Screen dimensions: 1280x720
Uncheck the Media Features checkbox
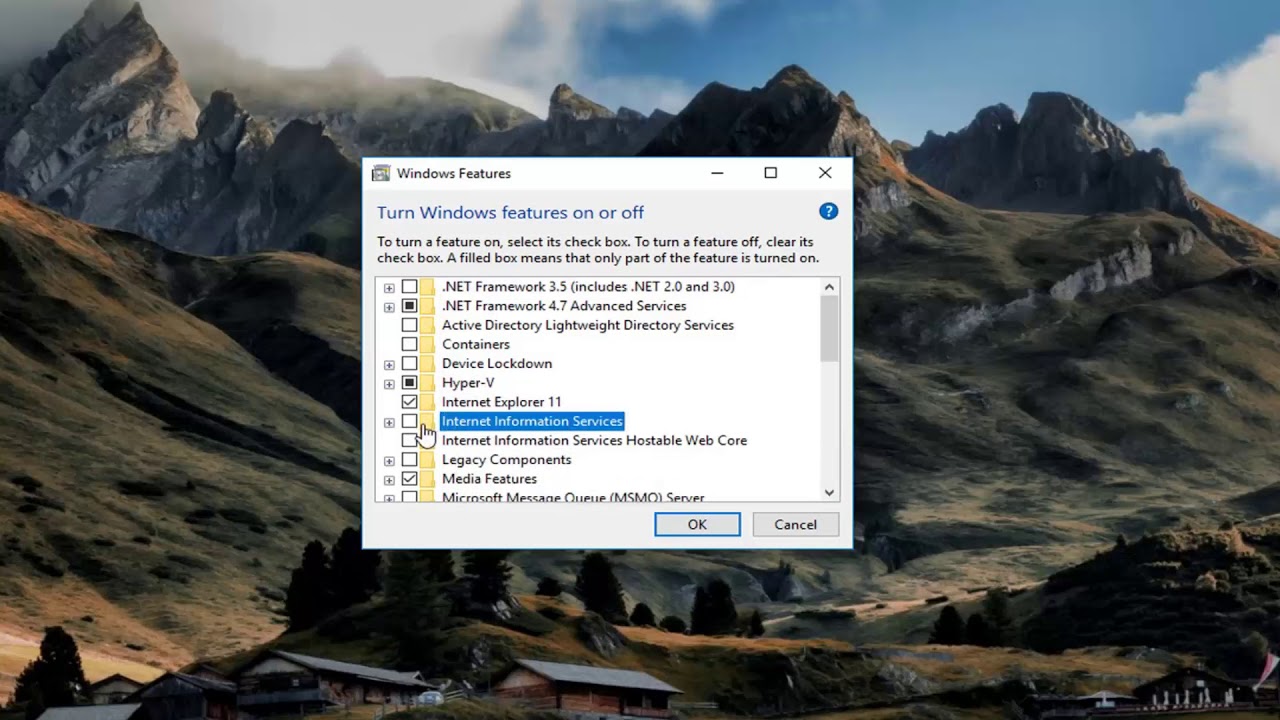(409, 479)
